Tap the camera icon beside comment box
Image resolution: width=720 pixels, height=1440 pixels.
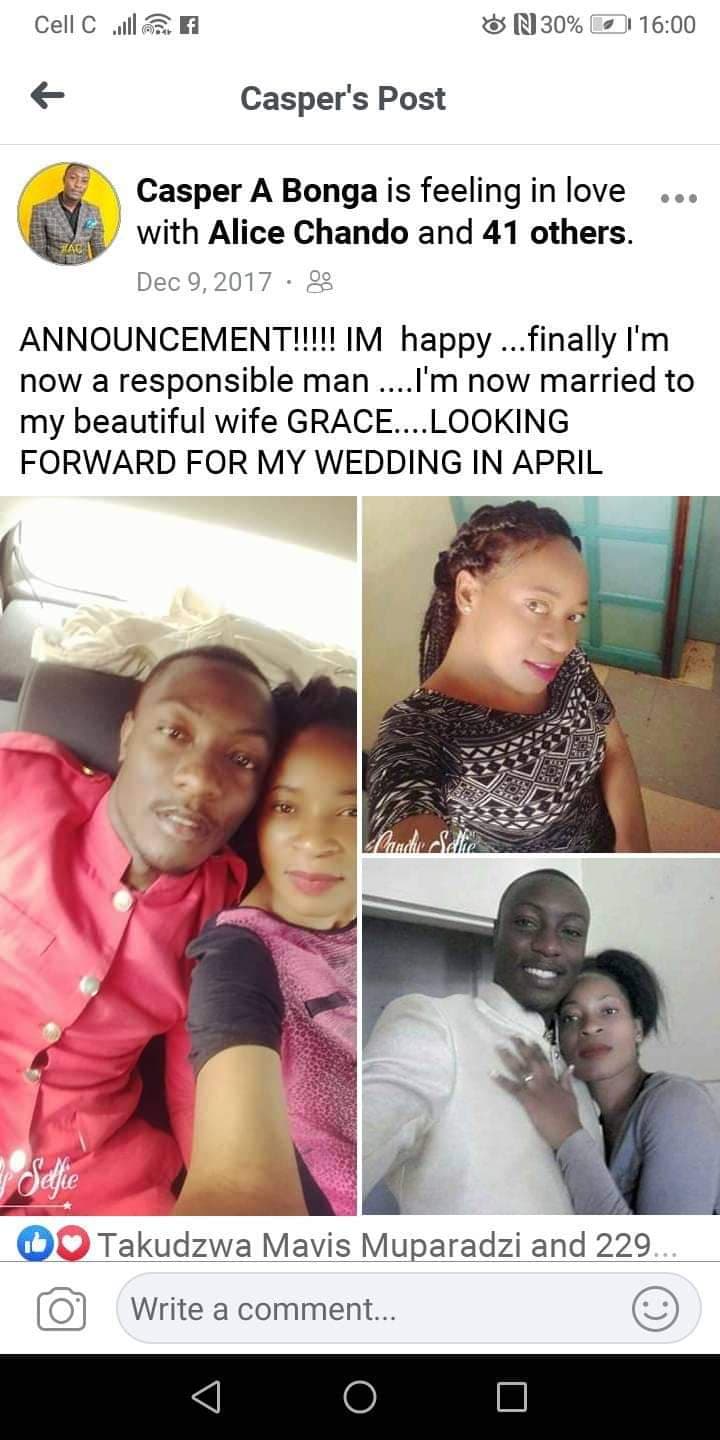tap(61, 1309)
